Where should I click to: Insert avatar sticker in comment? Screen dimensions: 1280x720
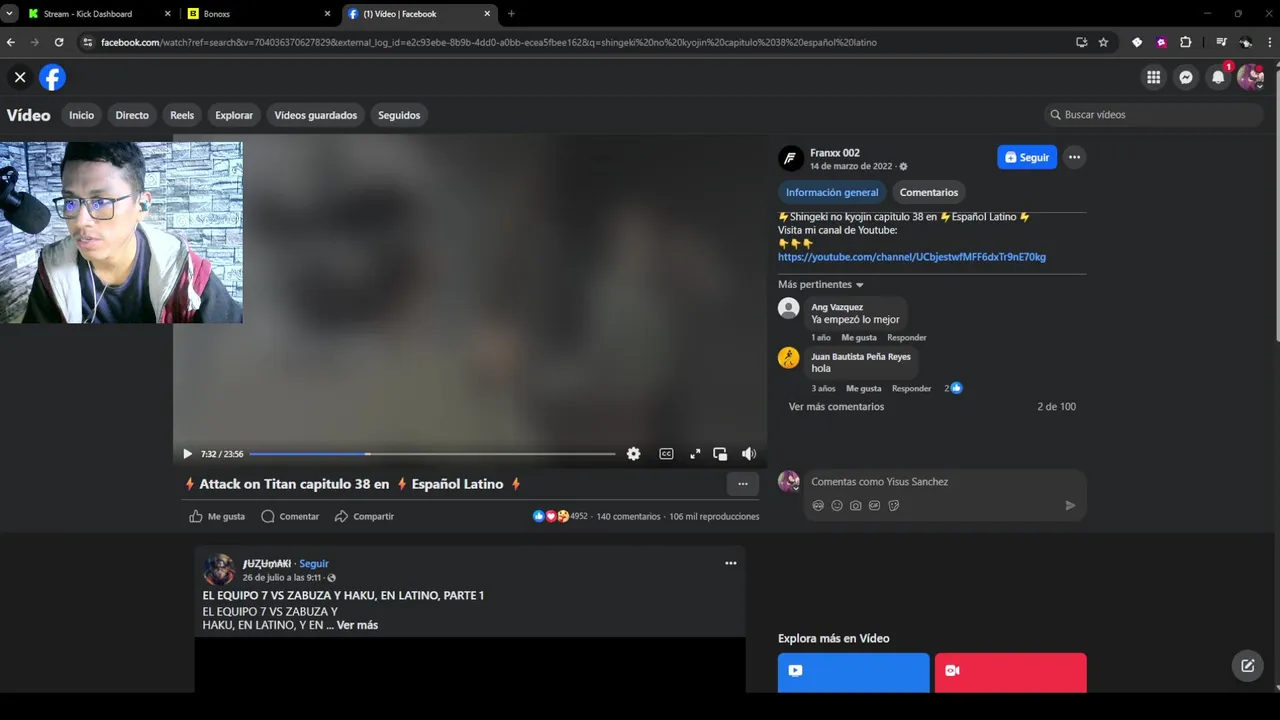(818, 506)
